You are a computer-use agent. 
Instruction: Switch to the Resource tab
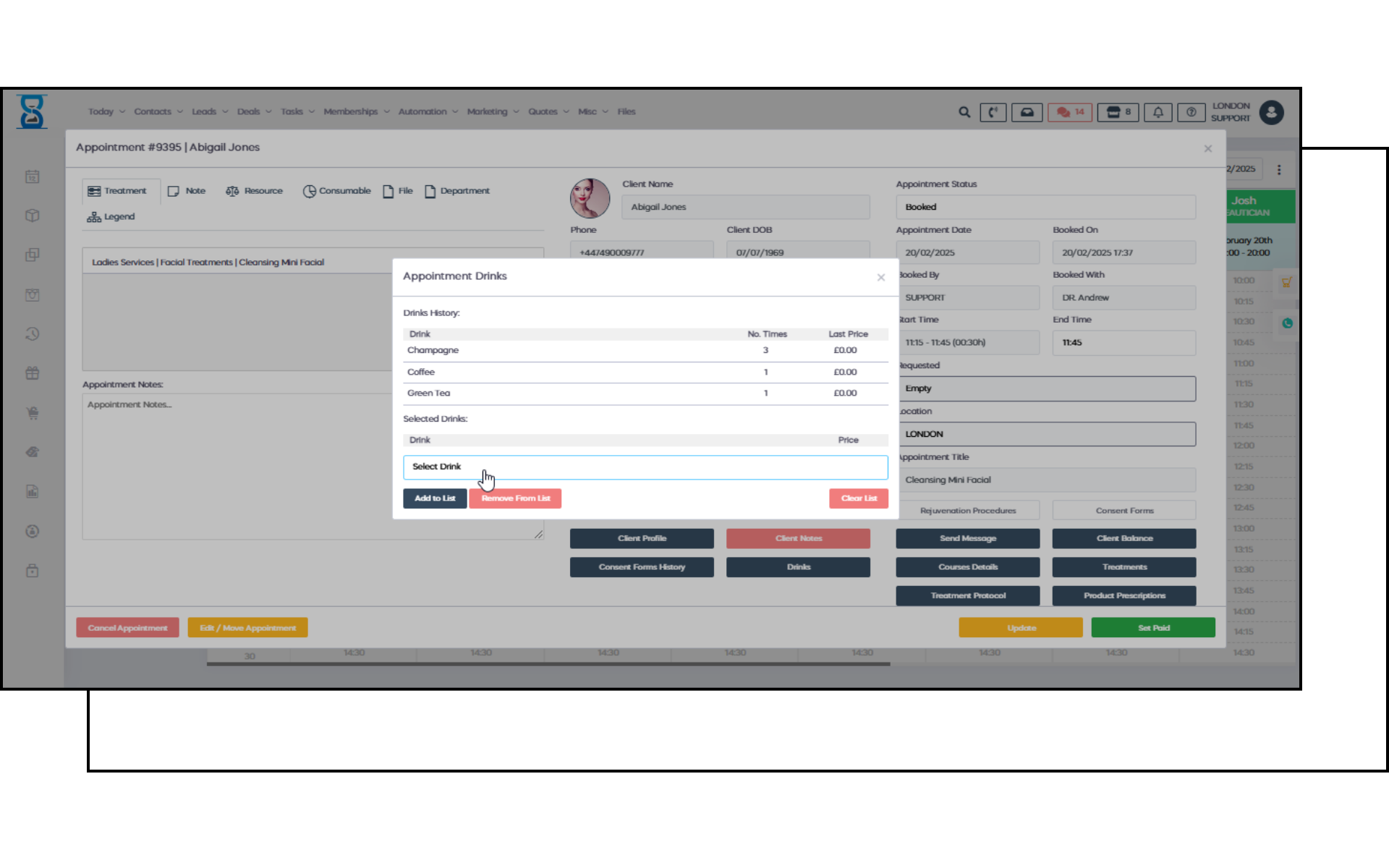point(254,191)
